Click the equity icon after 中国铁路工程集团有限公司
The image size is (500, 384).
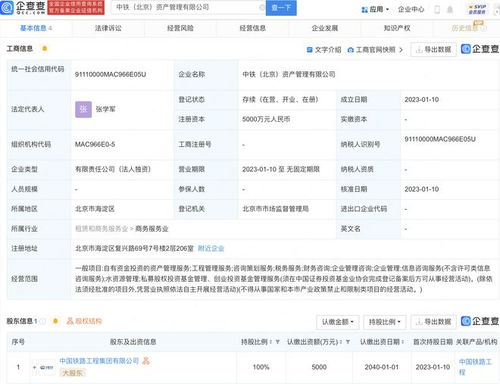[146, 361]
